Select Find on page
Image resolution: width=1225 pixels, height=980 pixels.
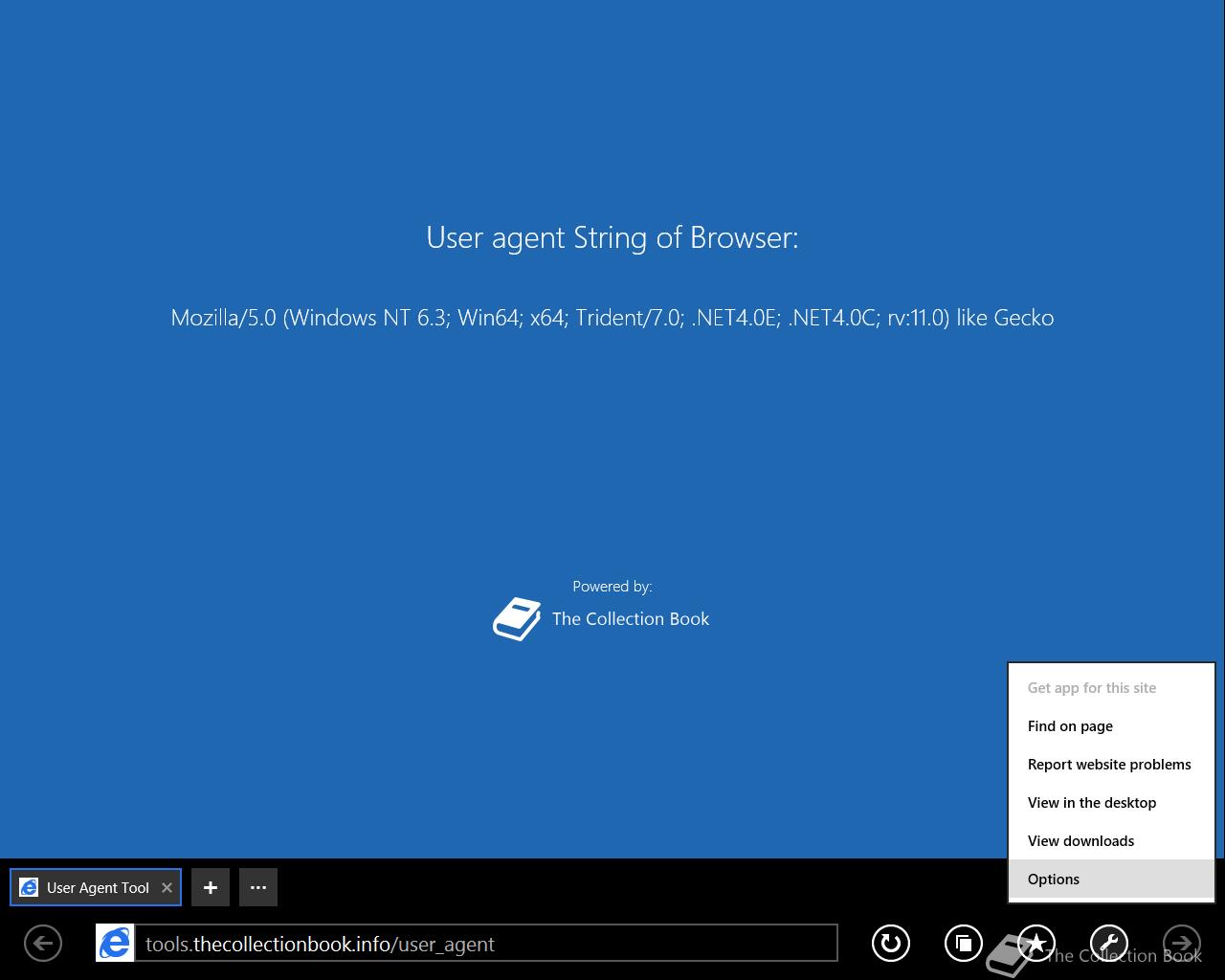click(1111, 726)
